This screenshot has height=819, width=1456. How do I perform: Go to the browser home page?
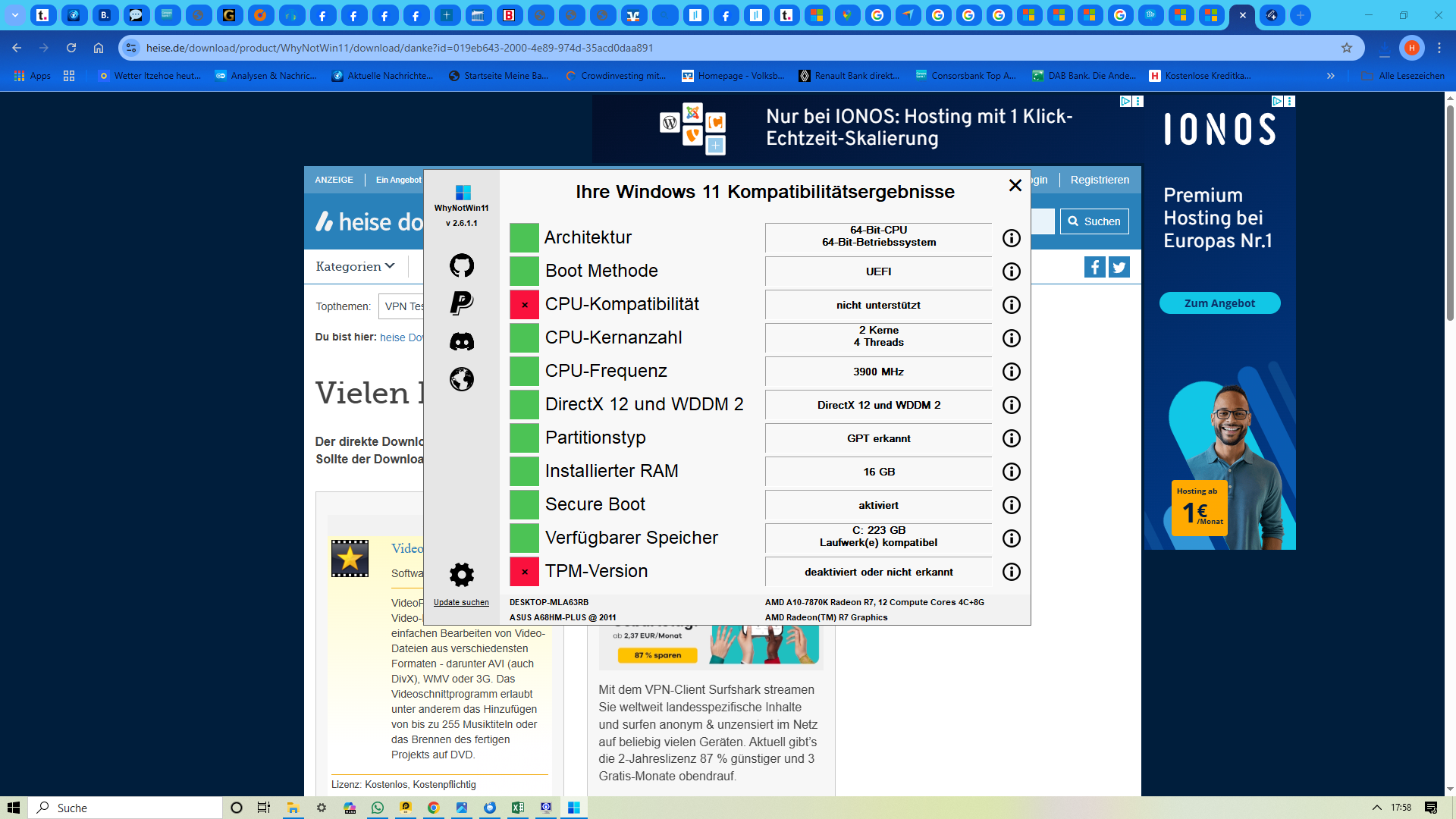99,48
